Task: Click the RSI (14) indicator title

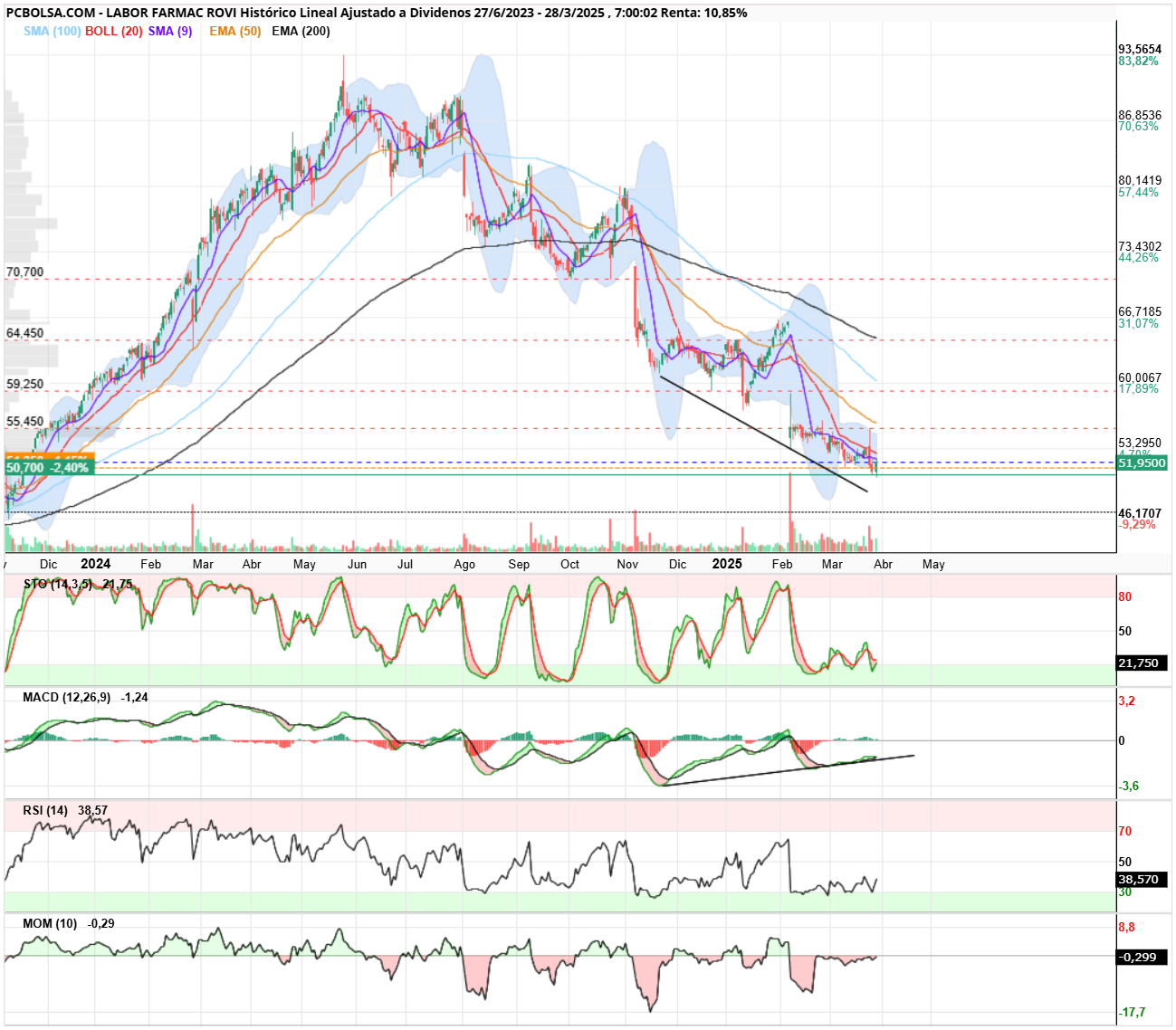Action: tap(45, 810)
